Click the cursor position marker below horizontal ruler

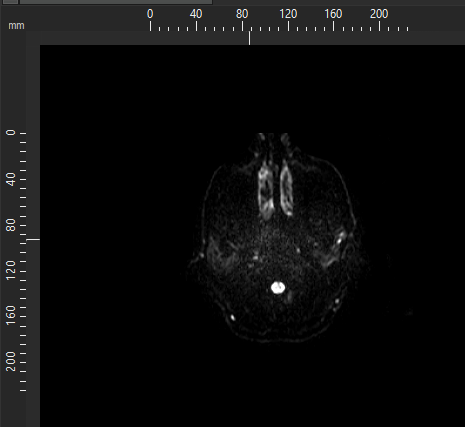pos(249,38)
